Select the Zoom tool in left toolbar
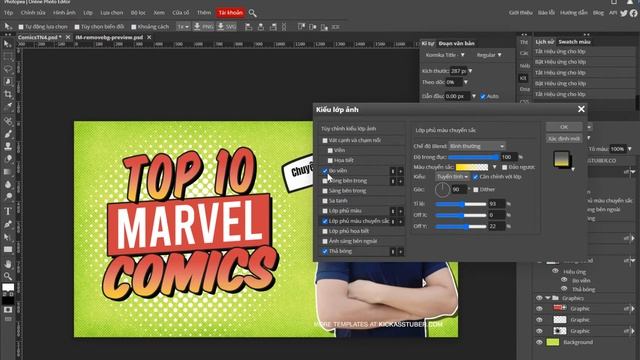Image resolution: width=640 pixels, height=360 pixels. click(8, 276)
